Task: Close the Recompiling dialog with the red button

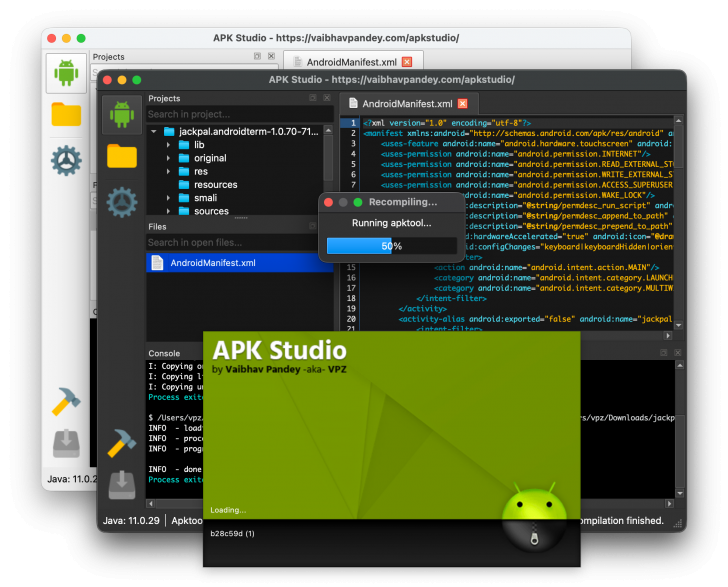Action: 328,202
